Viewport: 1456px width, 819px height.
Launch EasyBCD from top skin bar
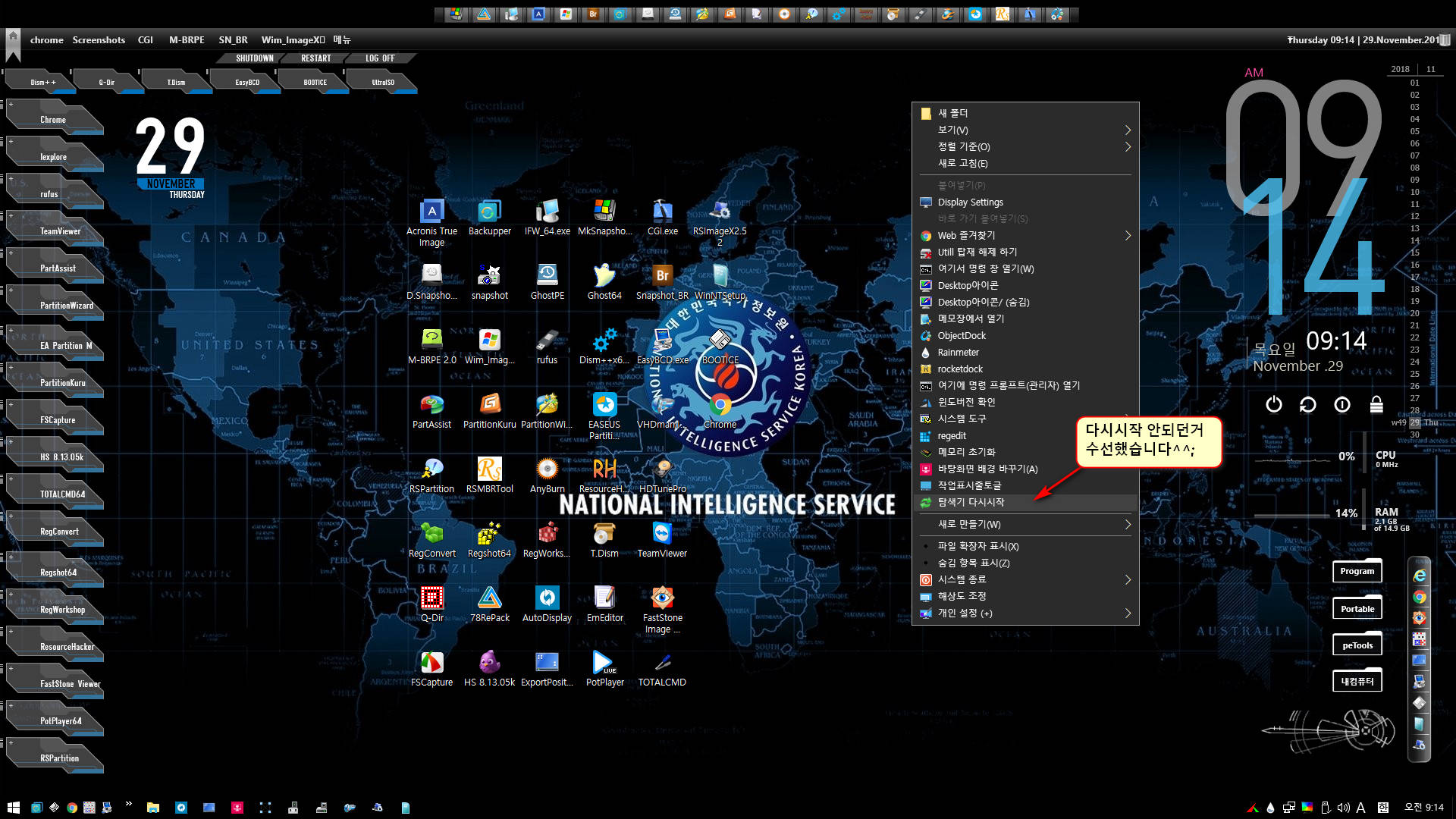pos(246,82)
